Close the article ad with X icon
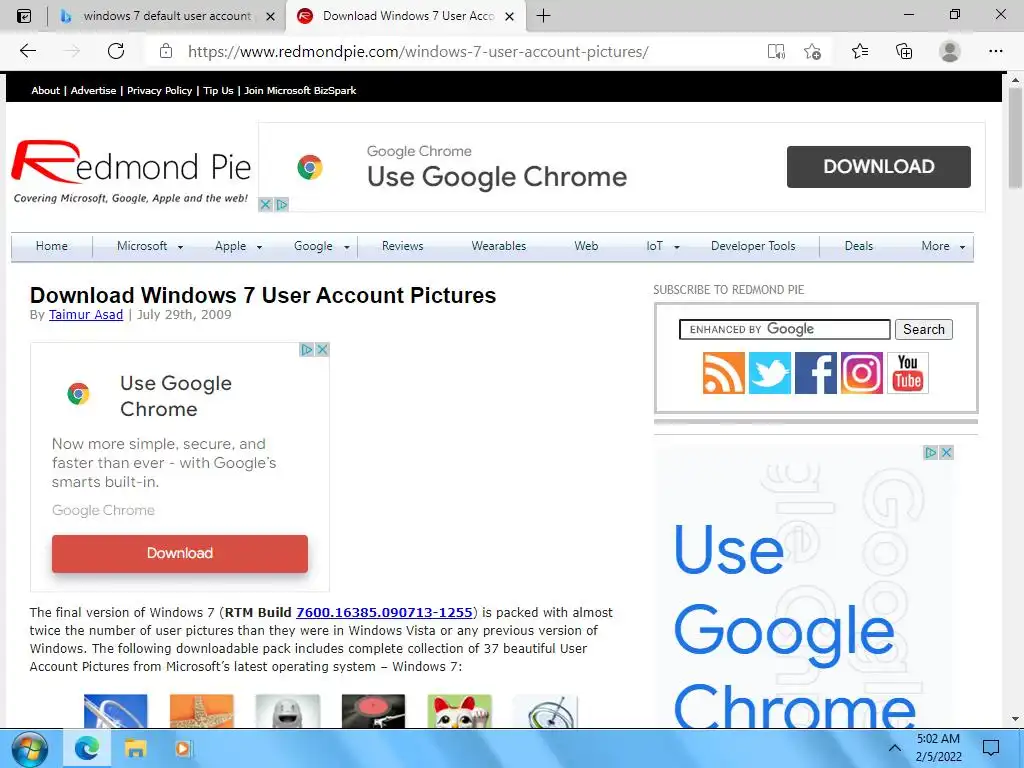 322,349
